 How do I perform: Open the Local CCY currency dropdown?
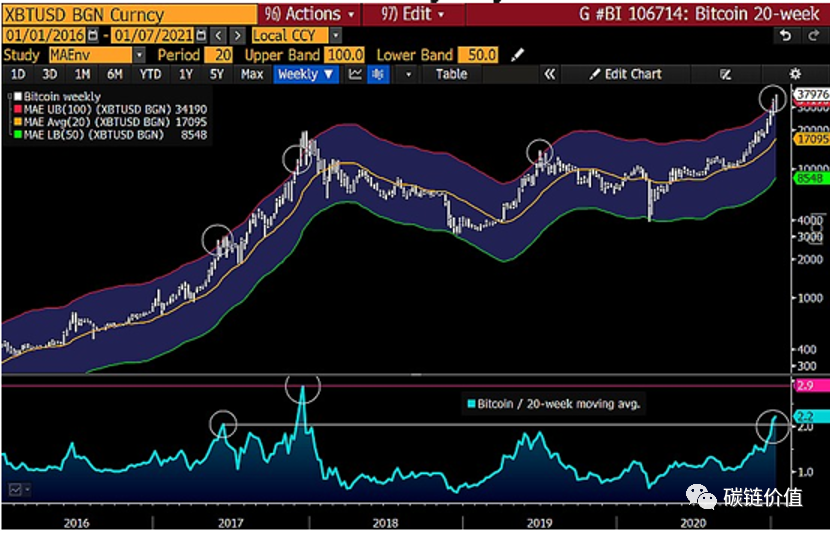pyautogui.click(x=335, y=35)
